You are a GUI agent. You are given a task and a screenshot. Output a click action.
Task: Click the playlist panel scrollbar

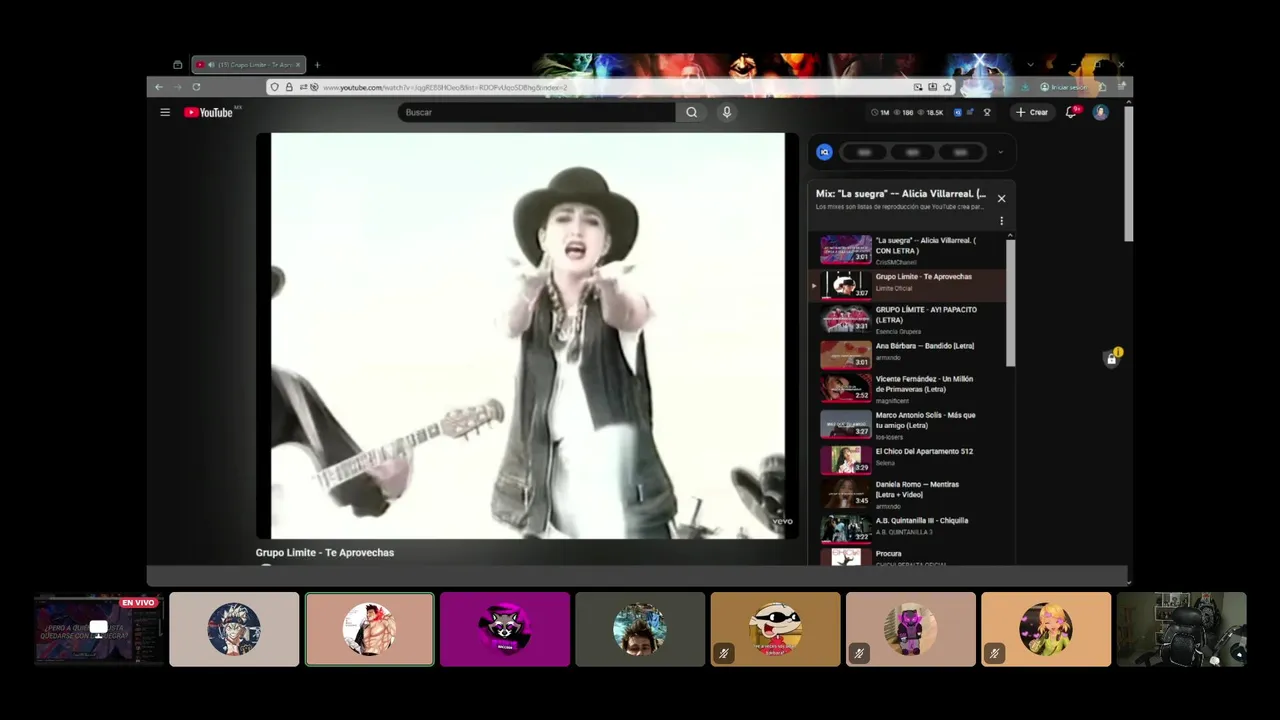point(1010,302)
